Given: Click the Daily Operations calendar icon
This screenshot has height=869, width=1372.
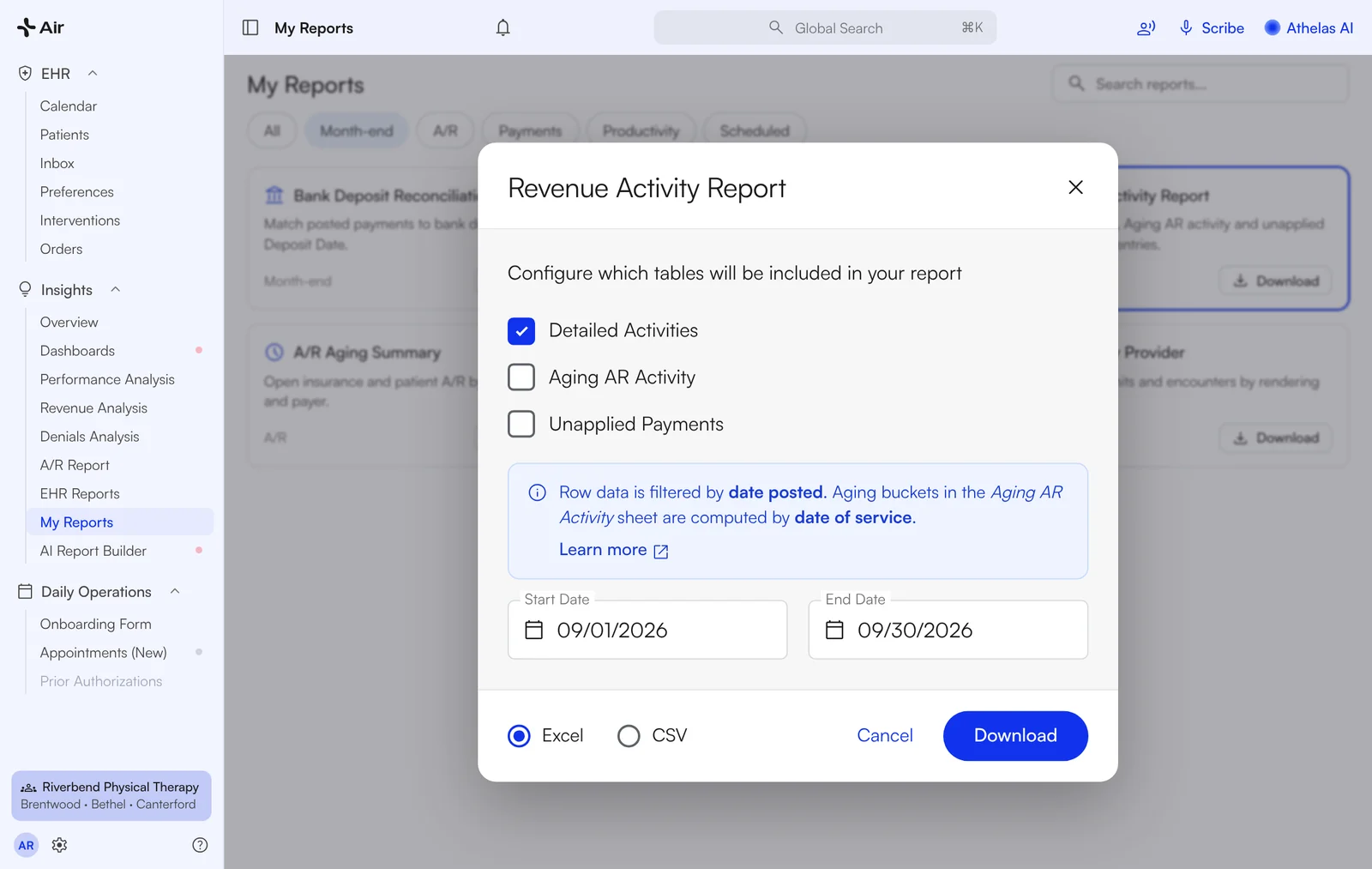Looking at the screenshot, I should coord(26,591).
